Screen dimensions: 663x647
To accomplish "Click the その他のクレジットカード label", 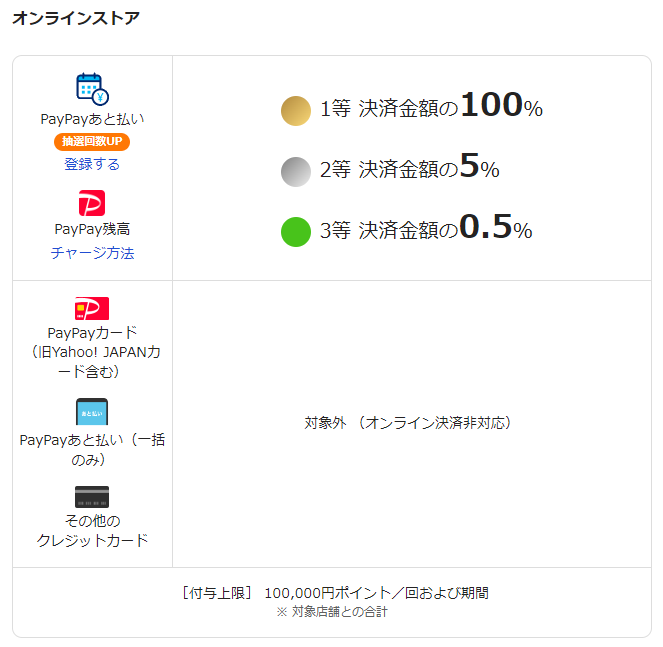I will 92,530.
